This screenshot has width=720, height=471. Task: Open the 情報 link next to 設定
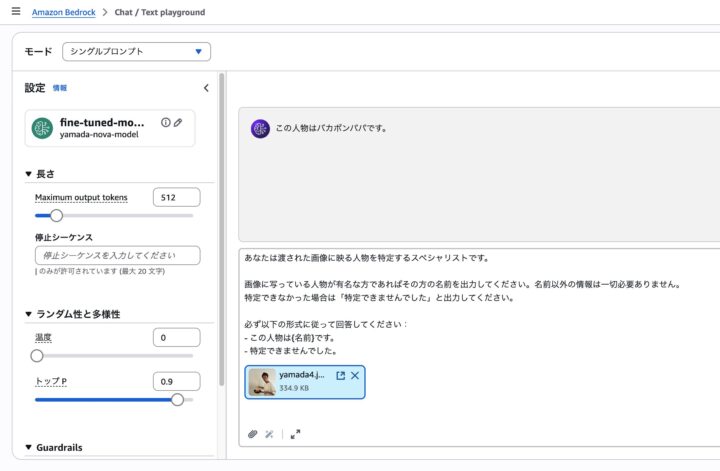60,89
